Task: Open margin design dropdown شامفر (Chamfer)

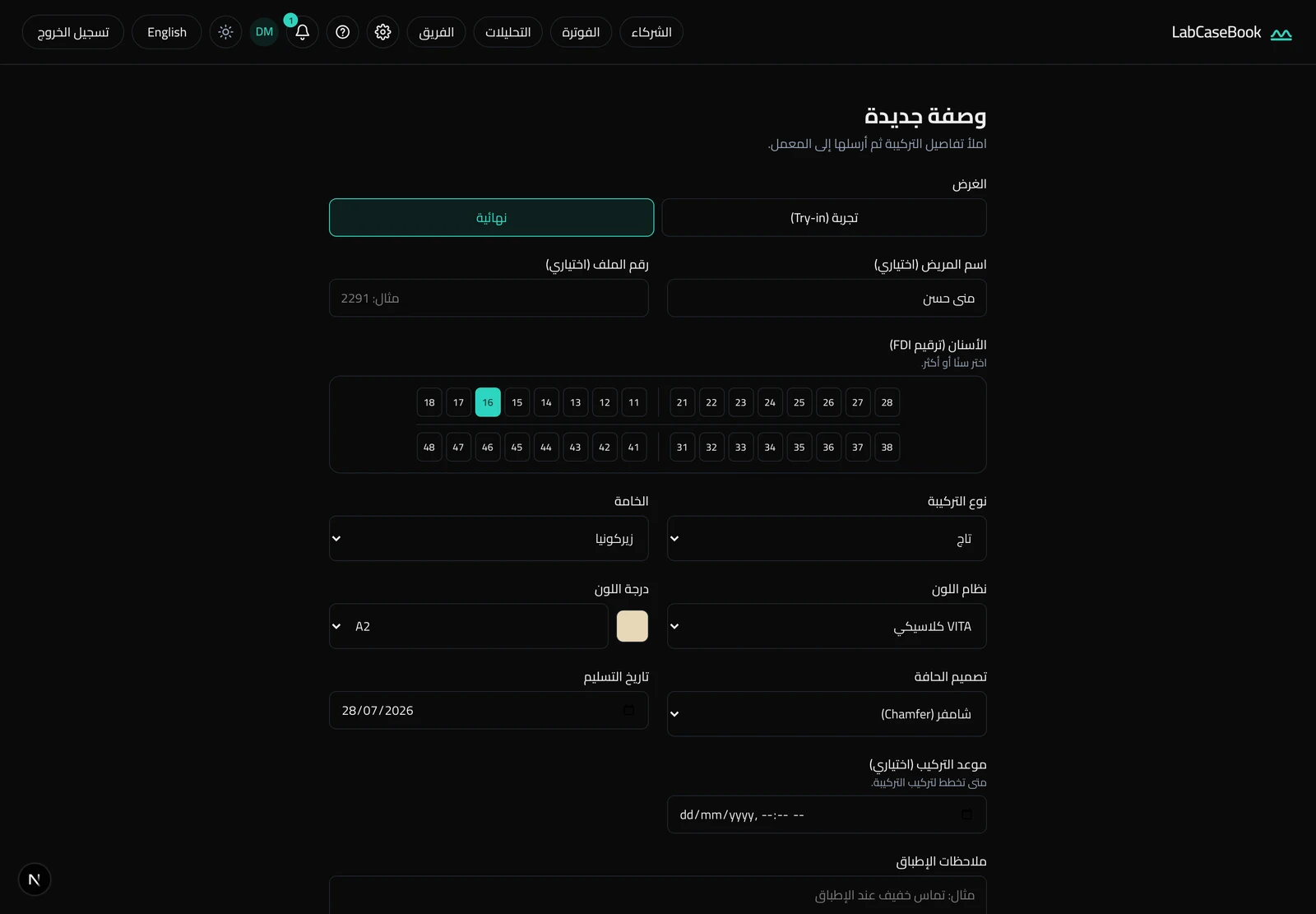Action: tap(827, 713)
